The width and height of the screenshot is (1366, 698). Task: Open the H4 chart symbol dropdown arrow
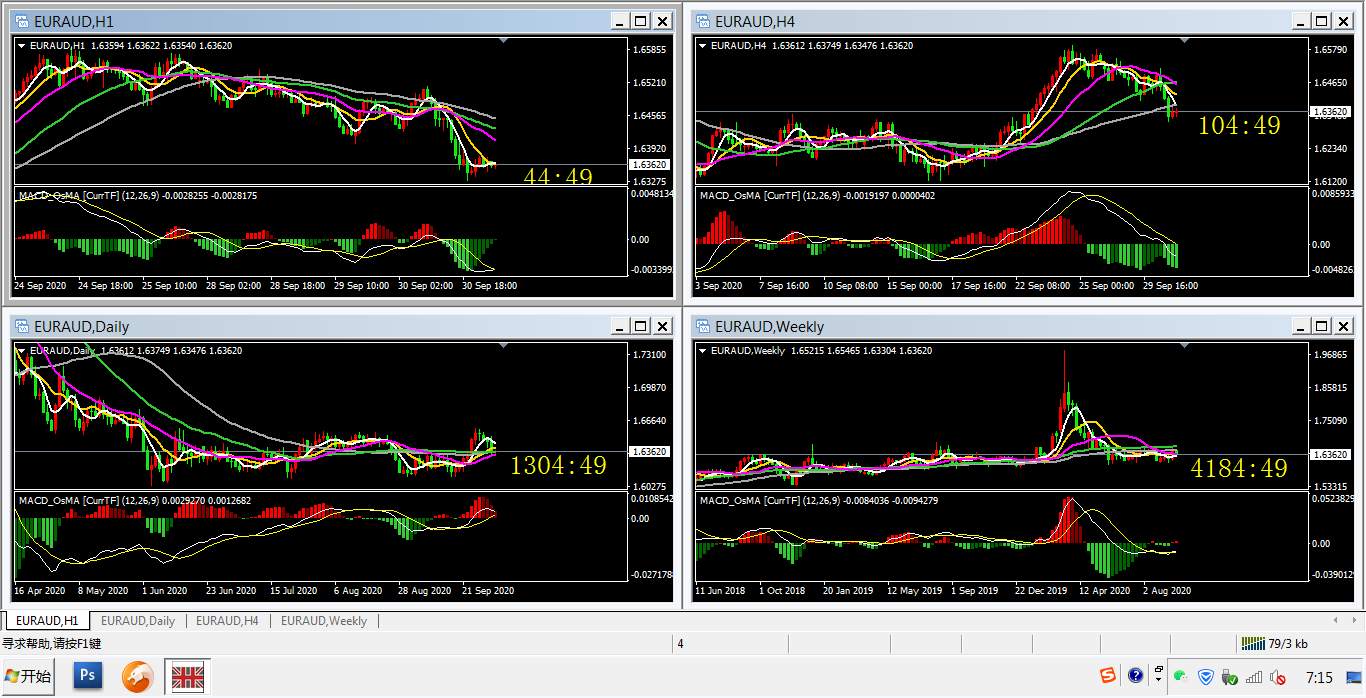pyautogui.click(x=703, y=45)
